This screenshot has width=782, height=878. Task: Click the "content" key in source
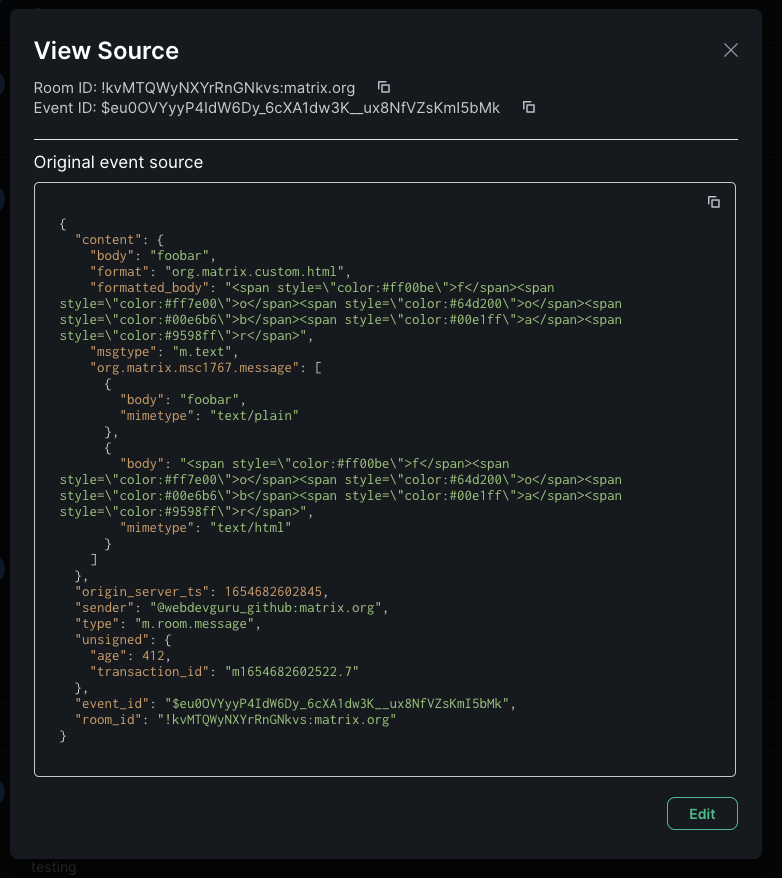(x=108, y=240)
